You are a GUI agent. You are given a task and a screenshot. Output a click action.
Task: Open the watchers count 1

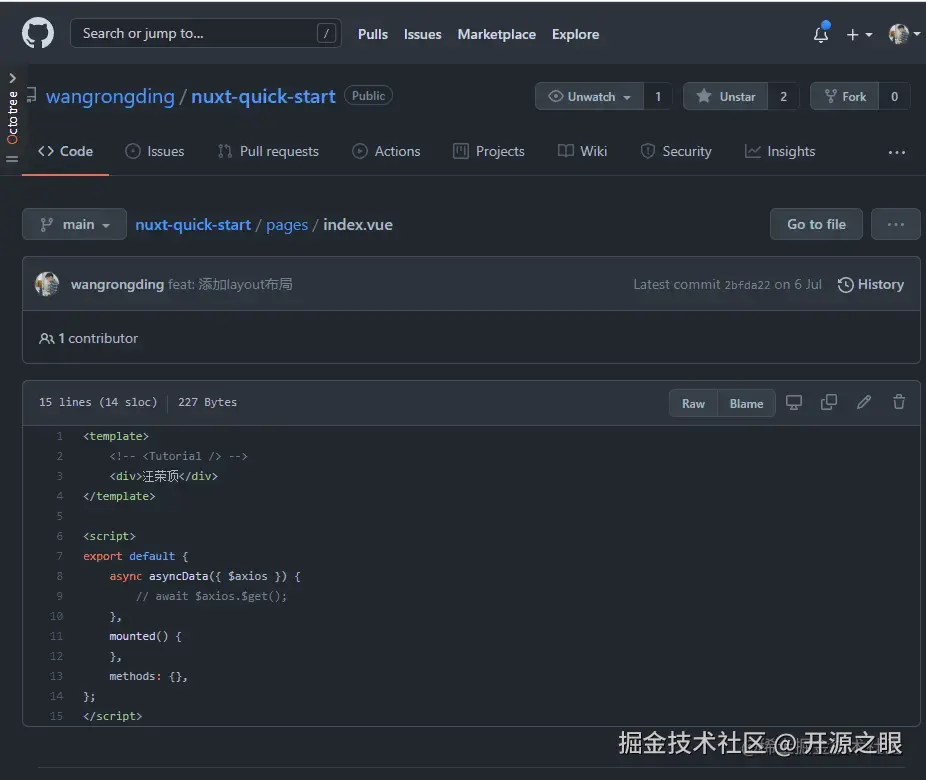(658, 96)
